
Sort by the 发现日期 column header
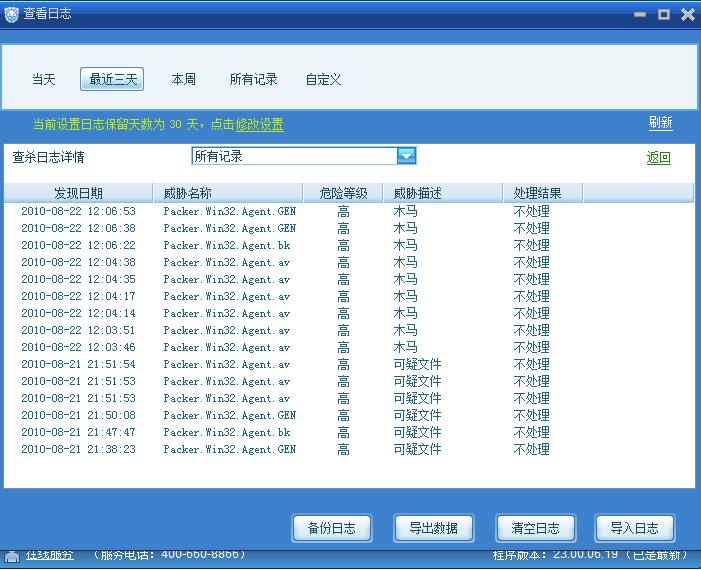(78, 193)
